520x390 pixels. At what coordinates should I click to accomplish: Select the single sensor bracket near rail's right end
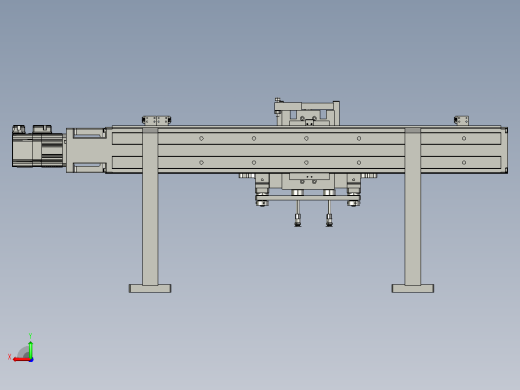coord(461,120)
